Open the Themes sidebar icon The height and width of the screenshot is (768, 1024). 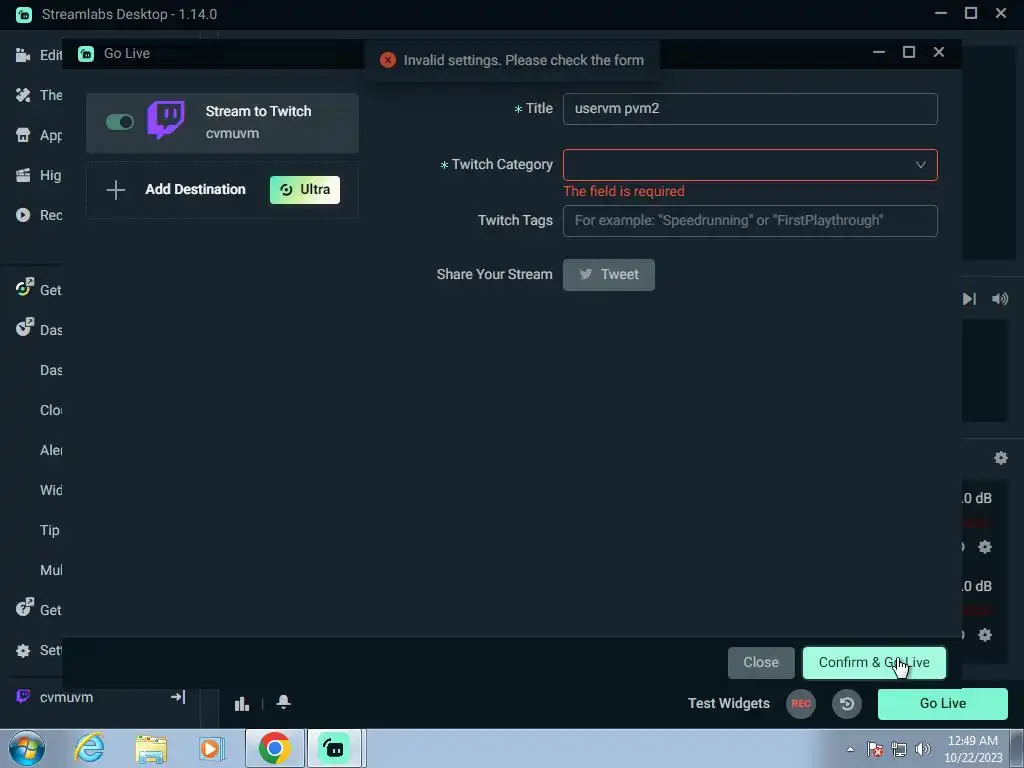tap(23, 95)
